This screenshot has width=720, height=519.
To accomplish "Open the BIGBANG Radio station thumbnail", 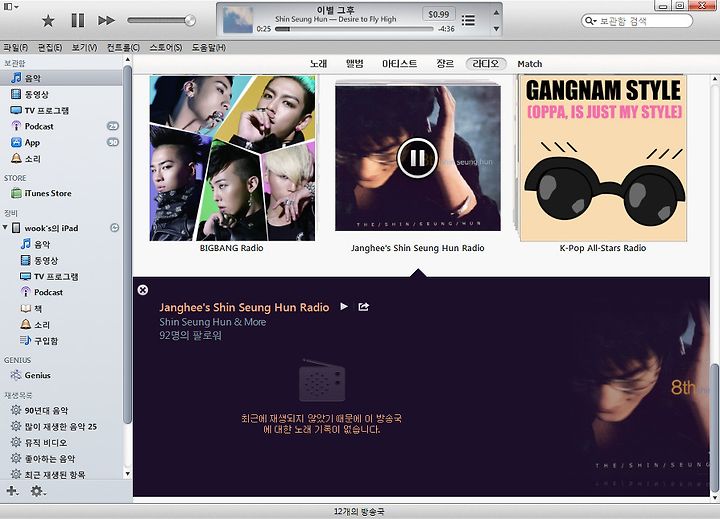I will click(x=232, y=158).
